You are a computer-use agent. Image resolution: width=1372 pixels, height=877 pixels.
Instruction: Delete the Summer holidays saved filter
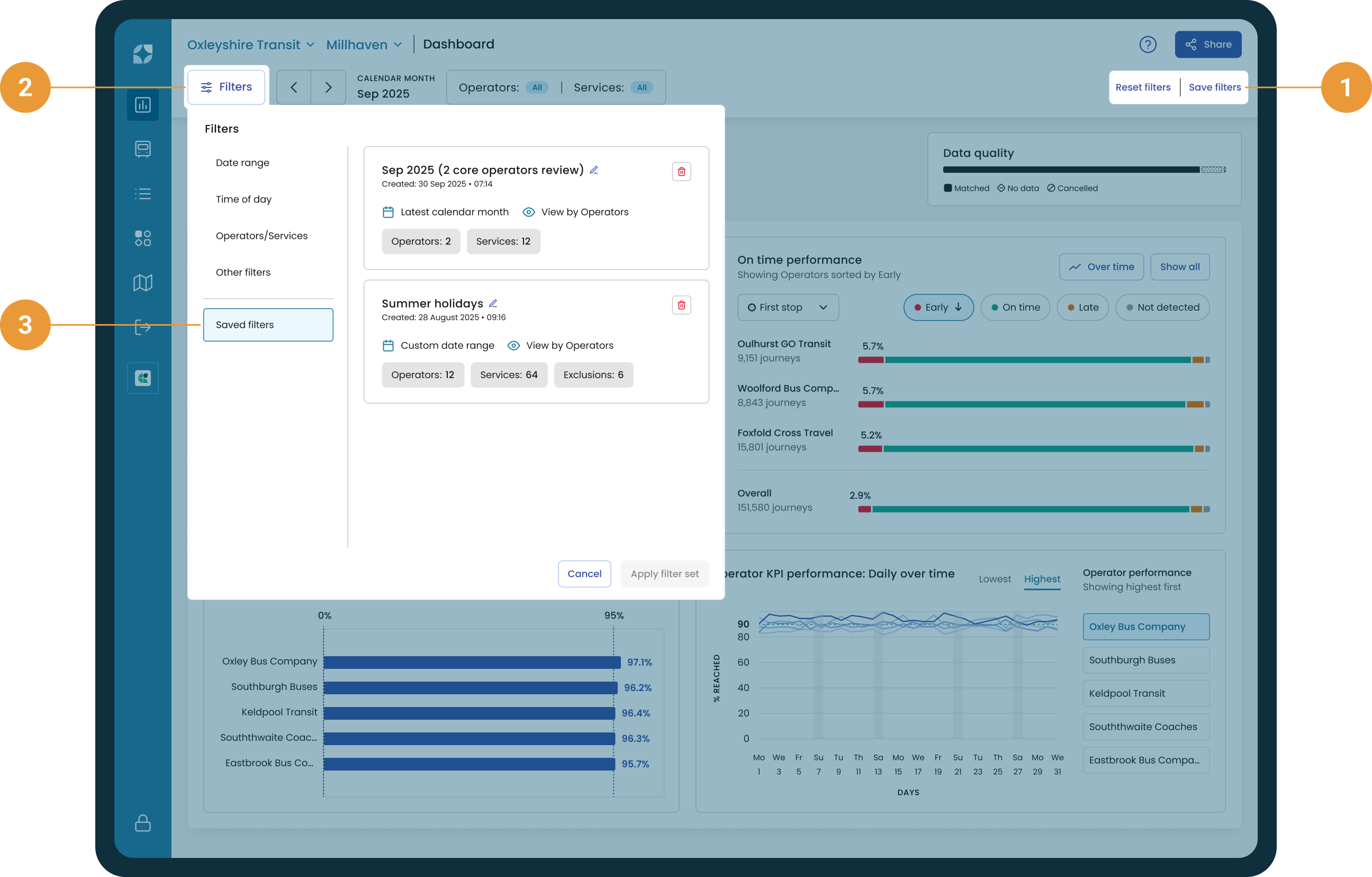pos(681,305)
